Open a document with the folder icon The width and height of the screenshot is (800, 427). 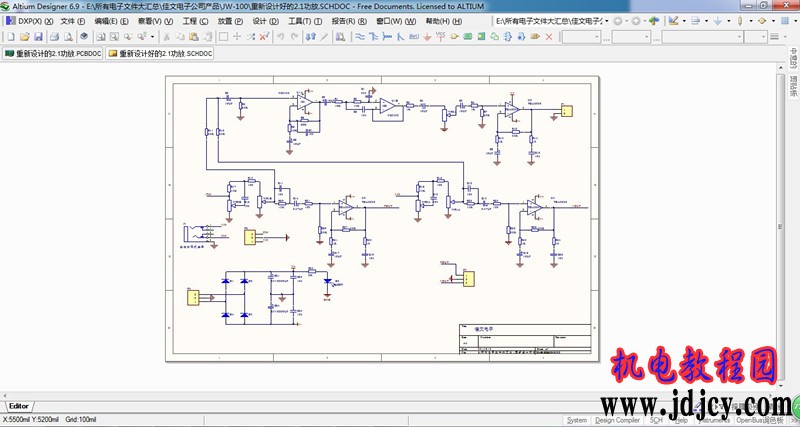pyautogui.click(x=24, y=37)
